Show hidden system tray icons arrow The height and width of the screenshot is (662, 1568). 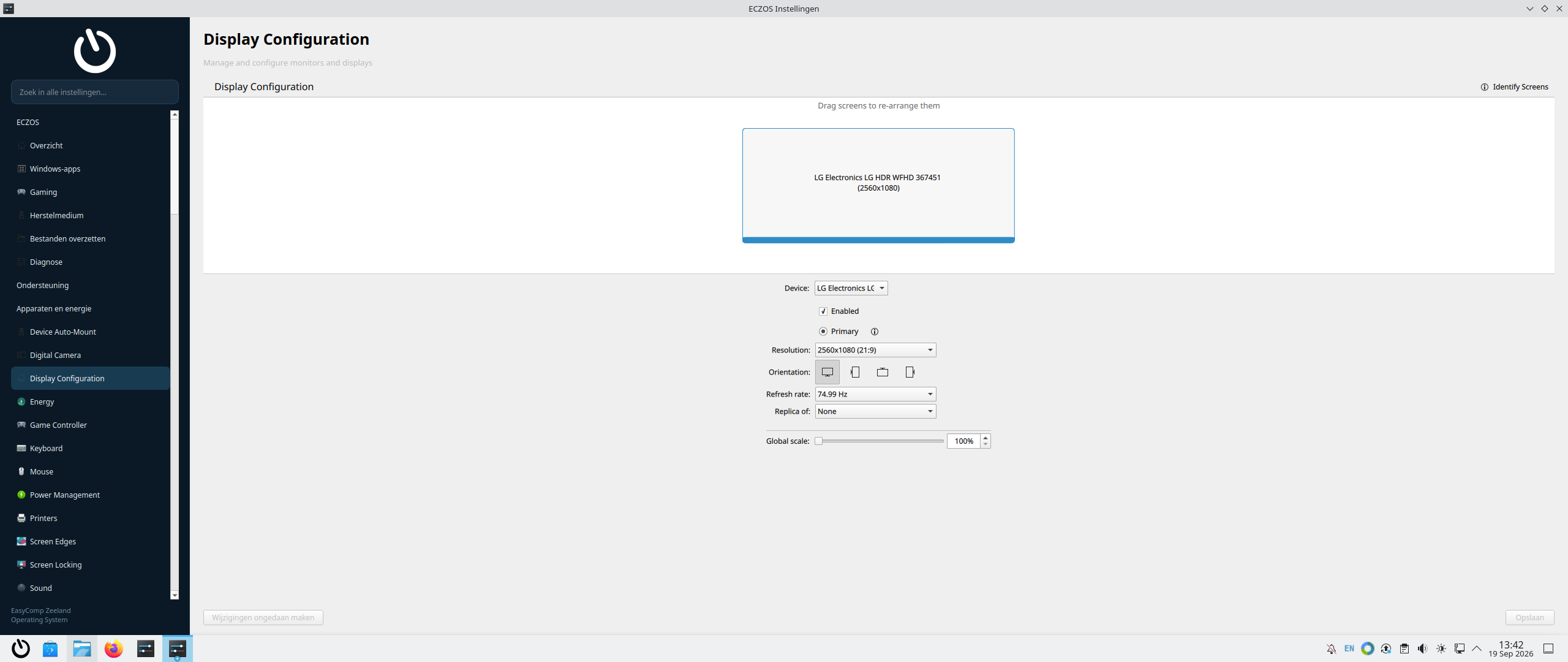pyautogui.click(x=1477, y=649)
